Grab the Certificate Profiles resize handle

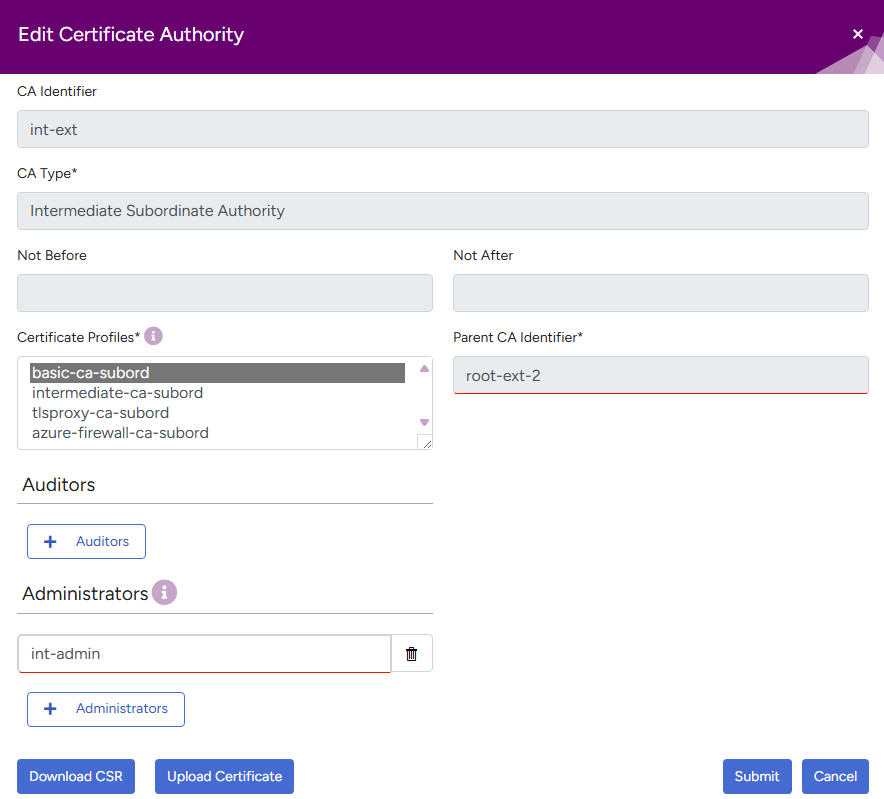coord(424,441)
